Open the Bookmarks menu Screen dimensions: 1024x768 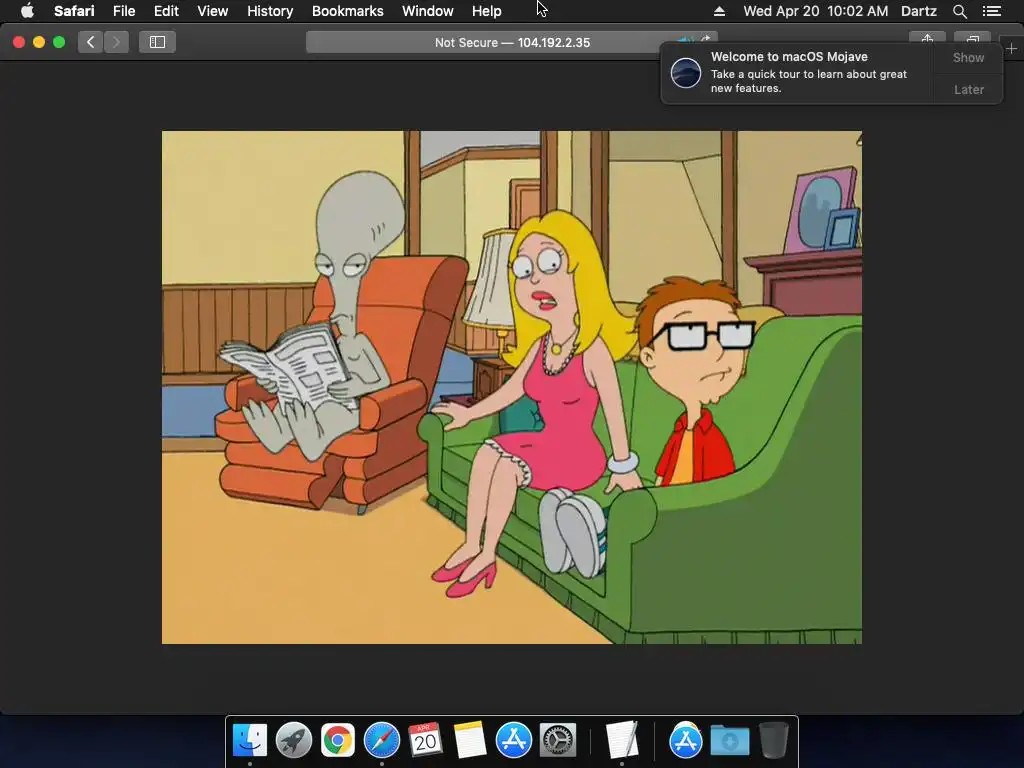[x=347, y=11]
